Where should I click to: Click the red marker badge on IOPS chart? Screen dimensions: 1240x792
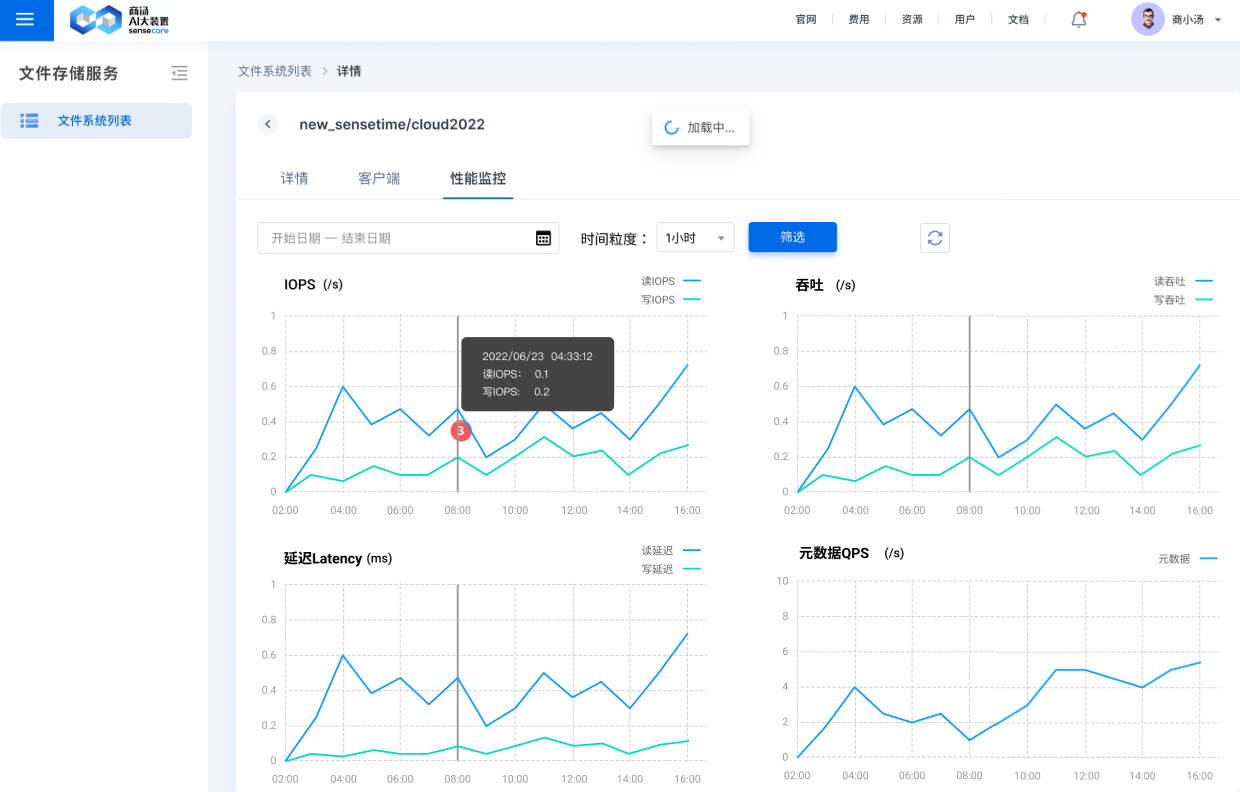[x=460, y=431]
